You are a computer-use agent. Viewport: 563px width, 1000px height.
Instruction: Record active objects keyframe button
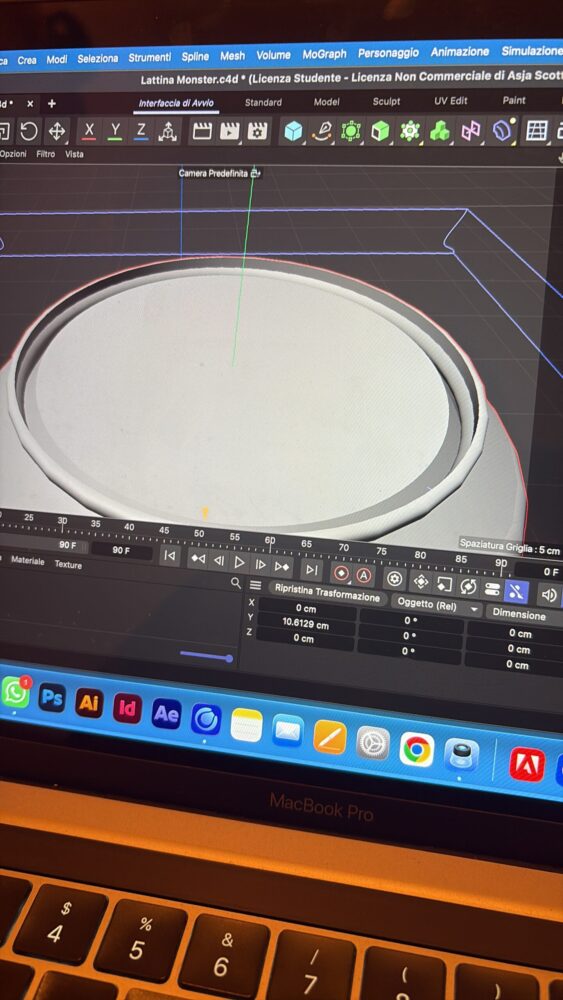(x=342, y=573)
